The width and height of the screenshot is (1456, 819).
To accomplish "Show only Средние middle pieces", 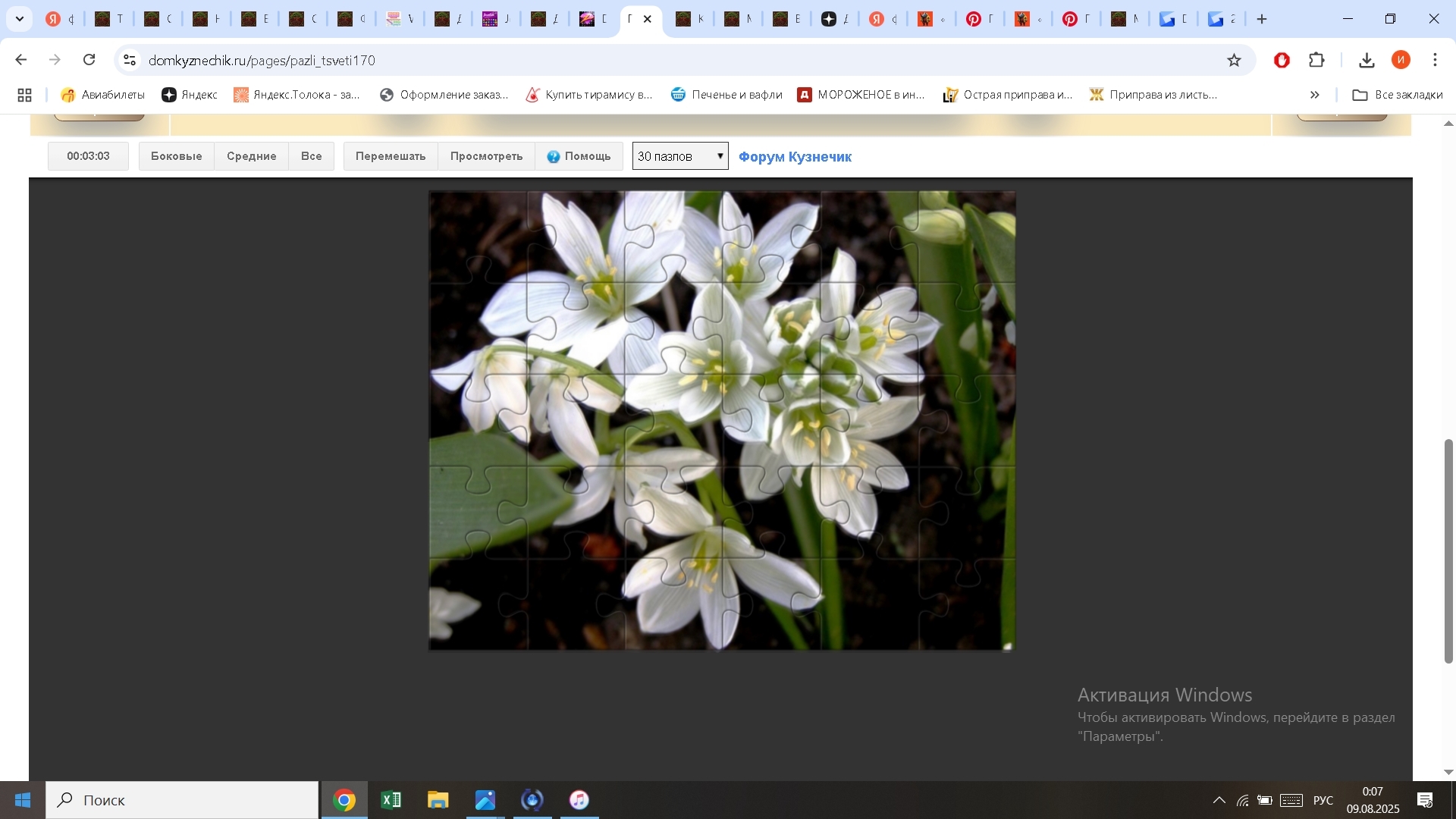I will [x=251, y=156].
